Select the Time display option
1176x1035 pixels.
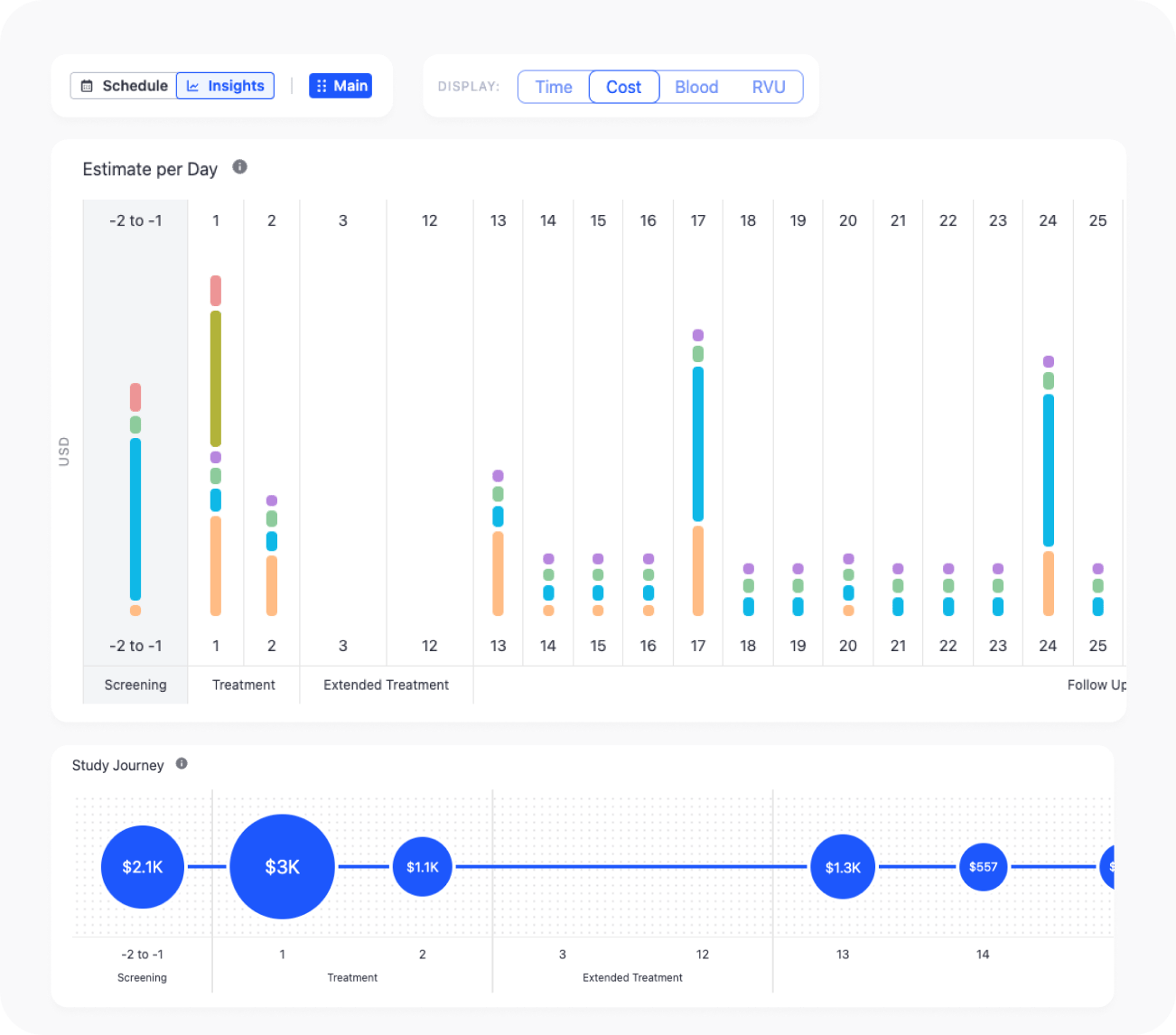tap(554, 88)
